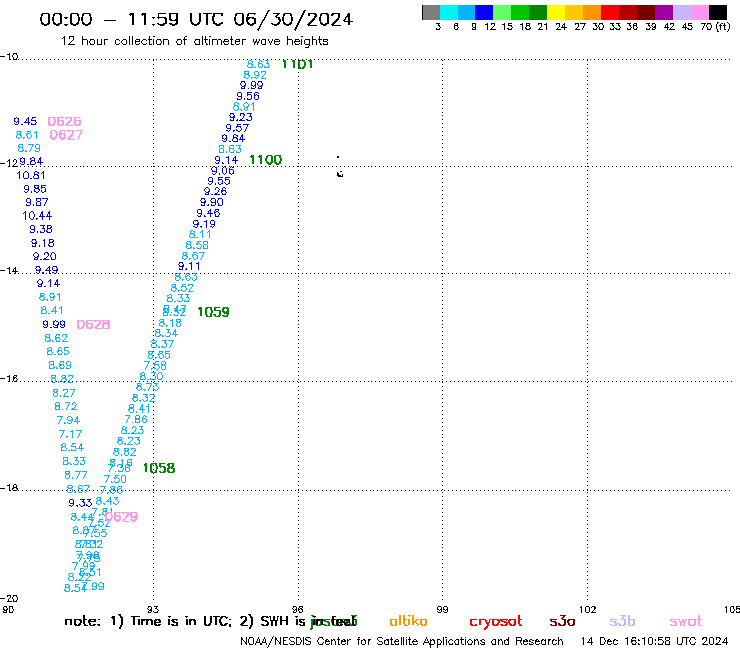Click the s3a satellite legend label

coord(562,621)
